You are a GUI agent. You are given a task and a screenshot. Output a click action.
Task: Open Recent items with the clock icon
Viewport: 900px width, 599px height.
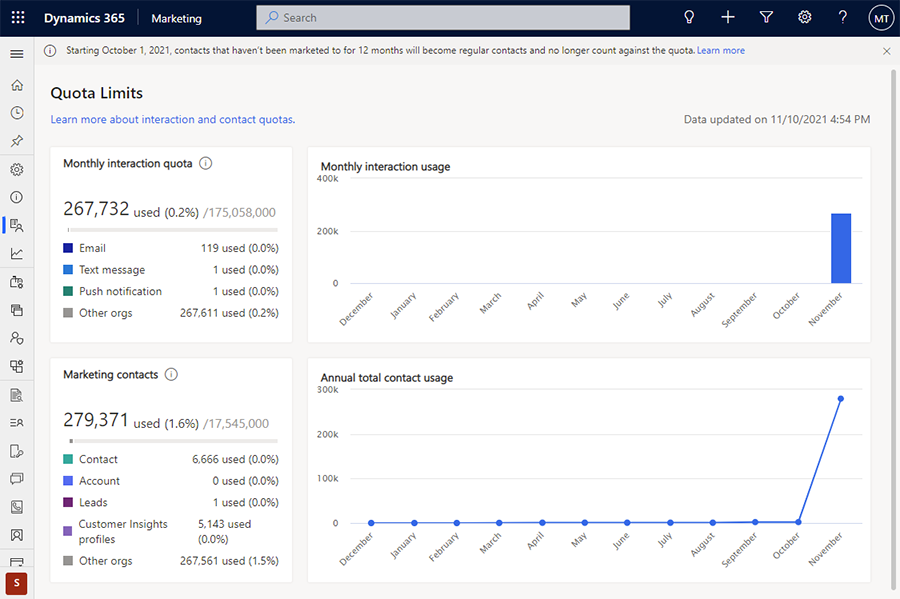pyautogui.click(x=16, y=113)
